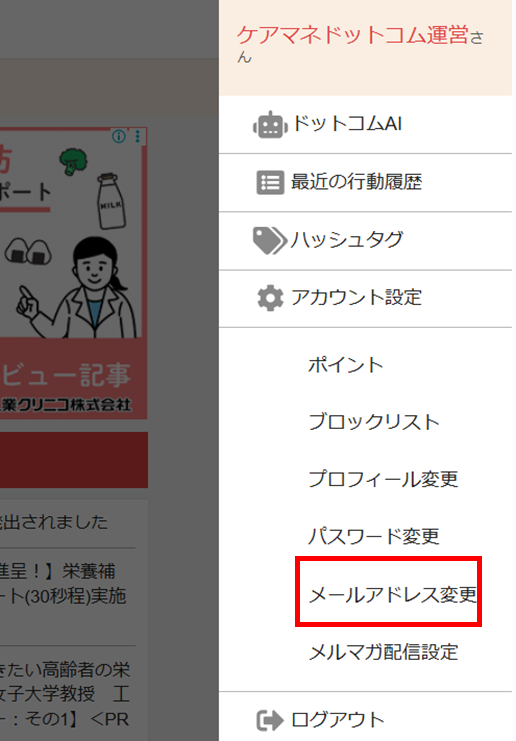This screenshot has width=516, height=741.
Task: Open the ドットコムAI menu item
Action: [365, 125]
